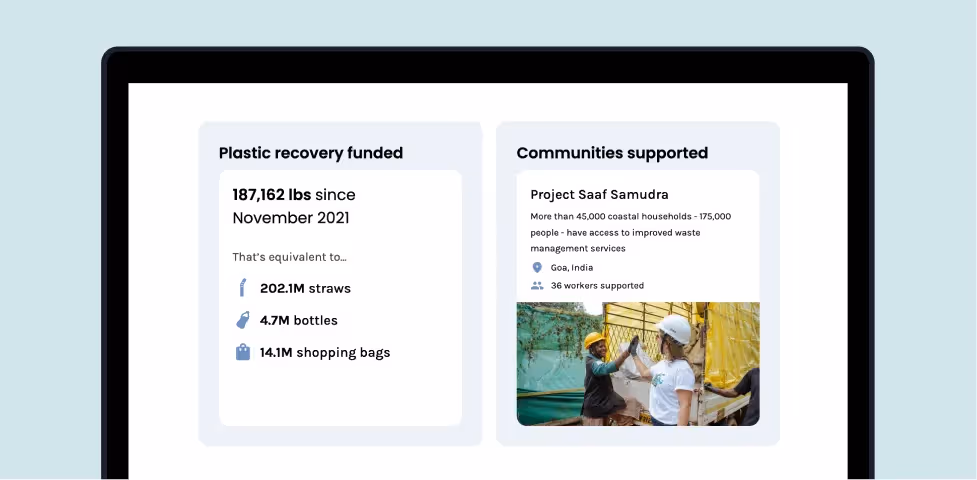Open the Project Saaf Samudra photo
977x480 pixels.
pos(638,364)
